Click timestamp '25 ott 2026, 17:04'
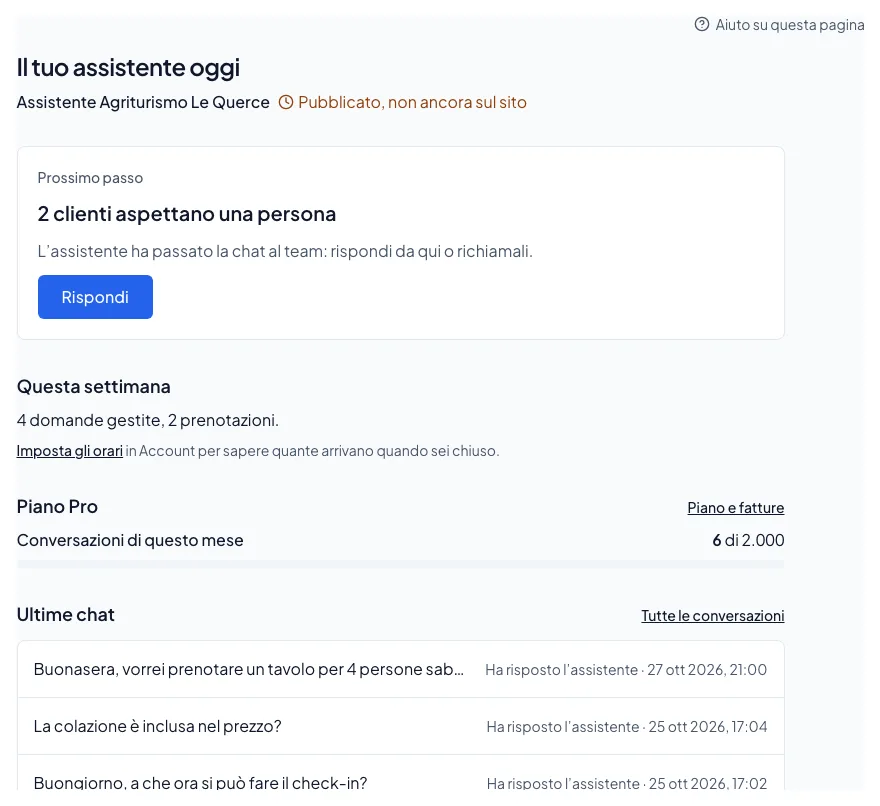The height and width of the screenshot is (806, 880). (x=708, y=727)
